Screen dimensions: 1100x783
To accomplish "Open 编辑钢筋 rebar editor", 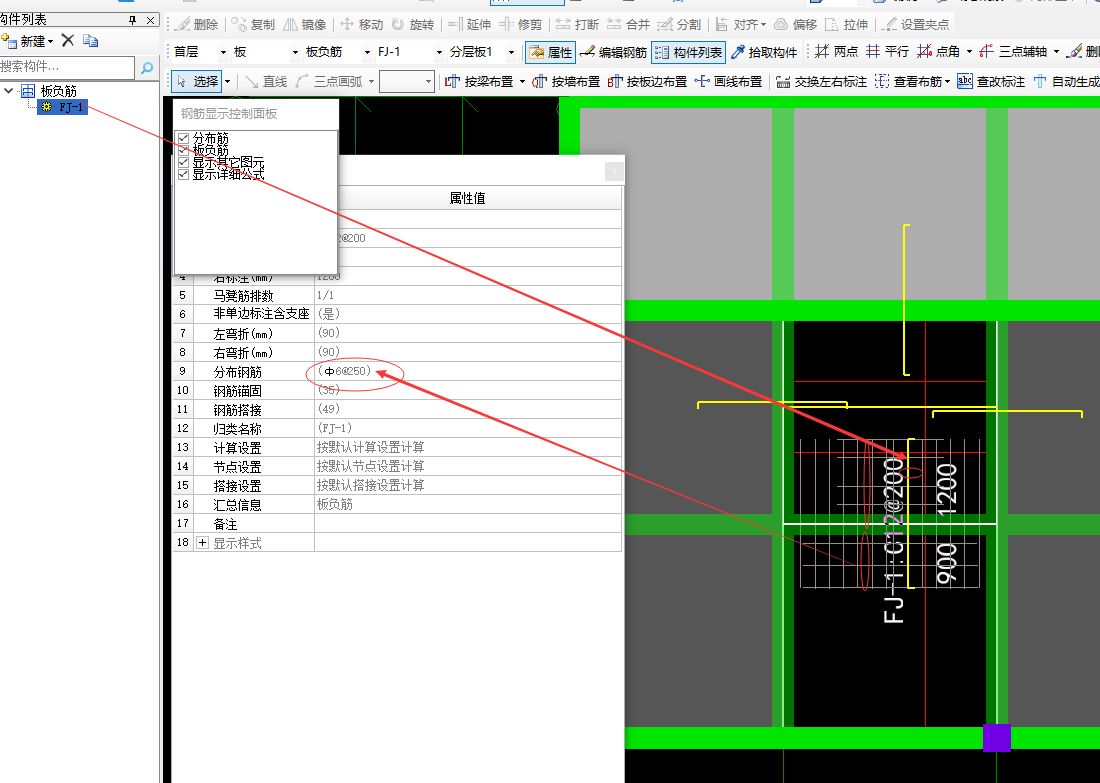I will pyautogui.click(x=613, y=52).
